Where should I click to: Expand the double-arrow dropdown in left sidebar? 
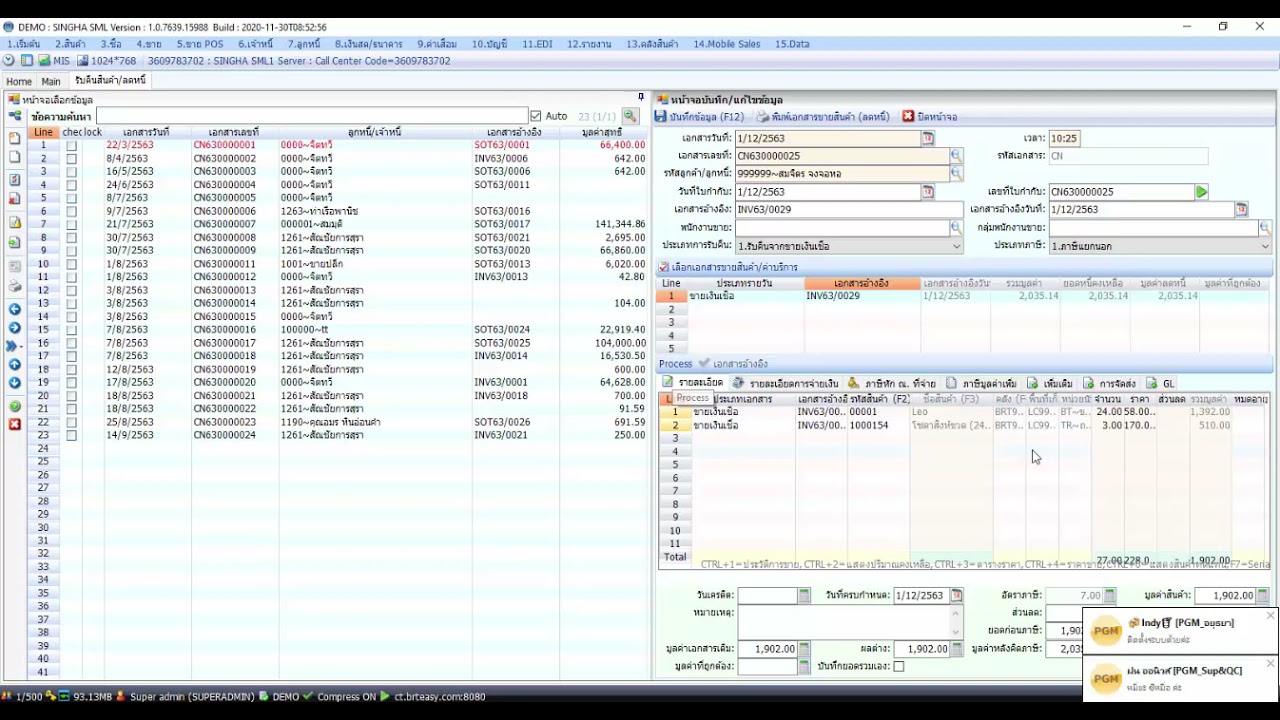14,346
